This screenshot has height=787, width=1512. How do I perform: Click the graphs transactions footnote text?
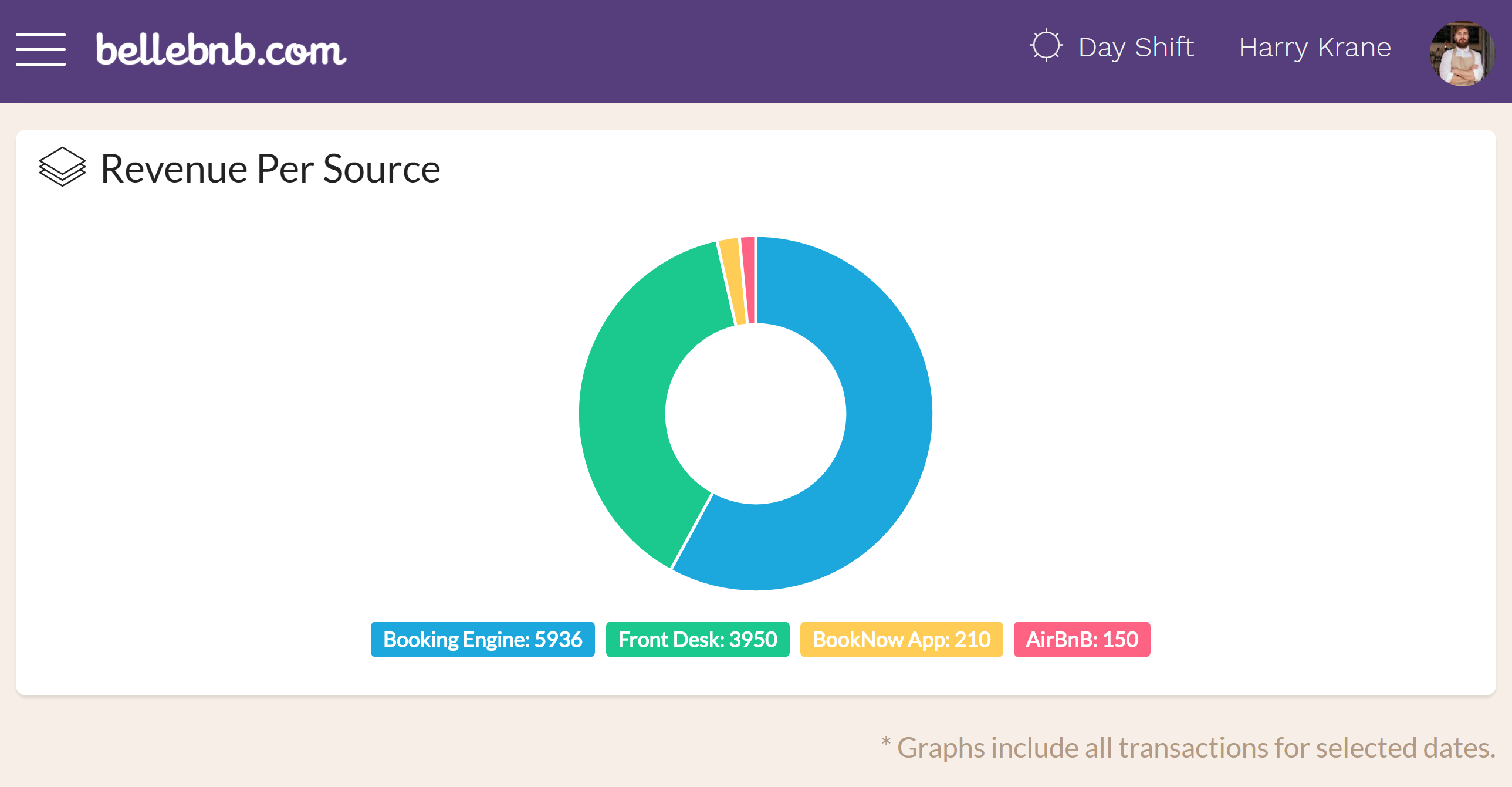click(1188, 748)
